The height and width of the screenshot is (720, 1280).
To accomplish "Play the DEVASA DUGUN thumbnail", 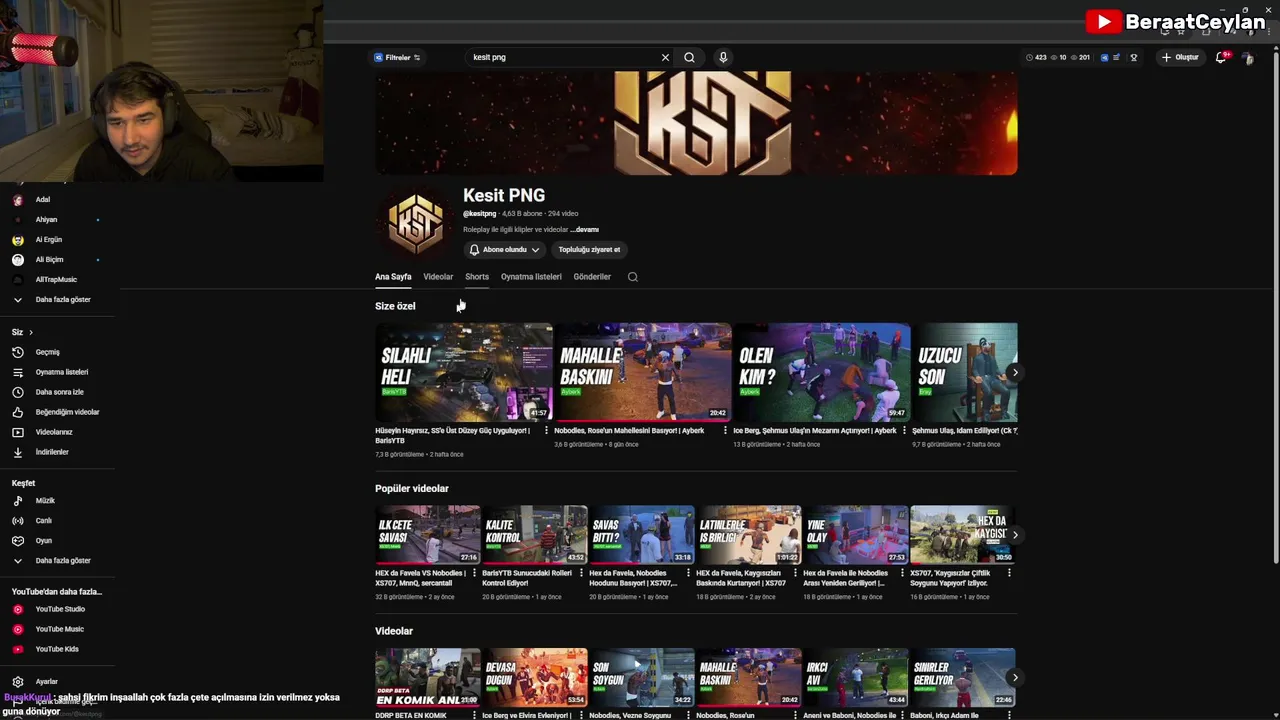I will click(535, 678).
